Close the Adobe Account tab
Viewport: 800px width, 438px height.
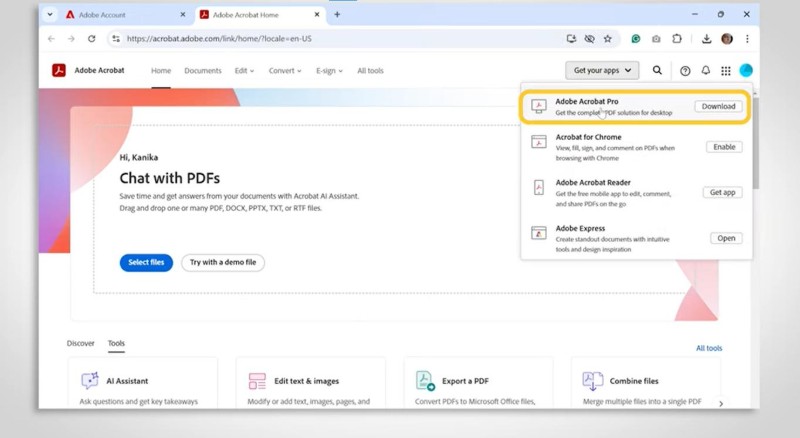pos(183,15)
